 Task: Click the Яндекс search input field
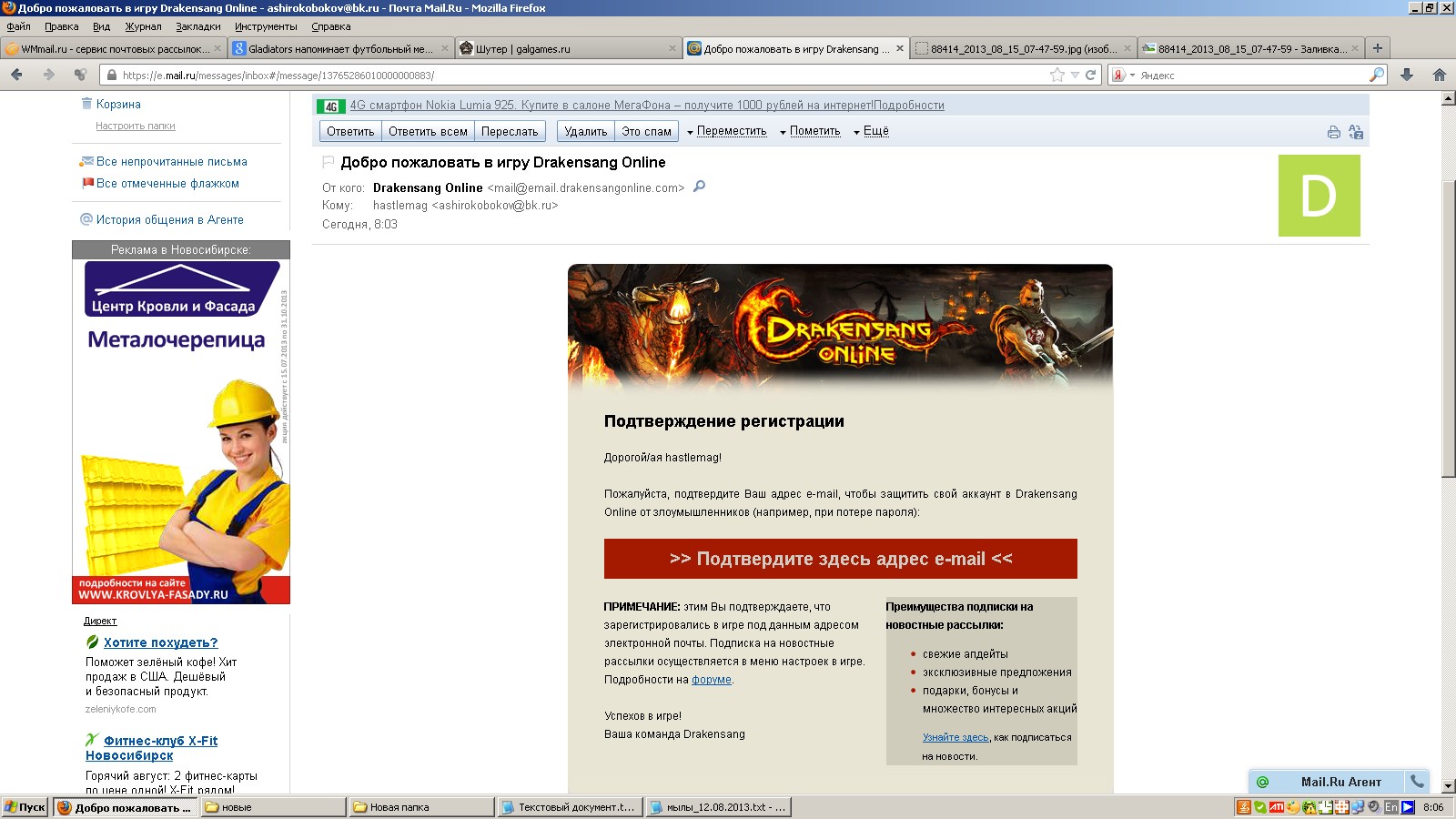[1251, 76]
